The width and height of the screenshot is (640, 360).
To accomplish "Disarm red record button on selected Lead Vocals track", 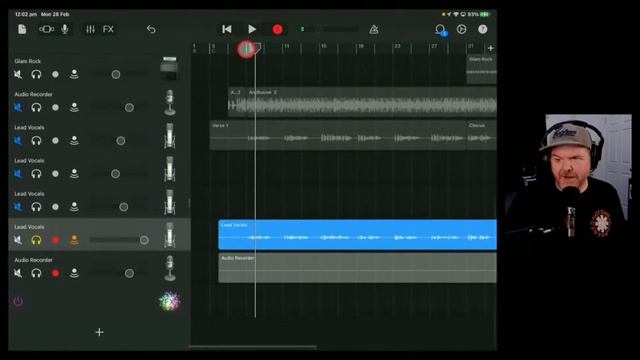I will pos(56,240).
